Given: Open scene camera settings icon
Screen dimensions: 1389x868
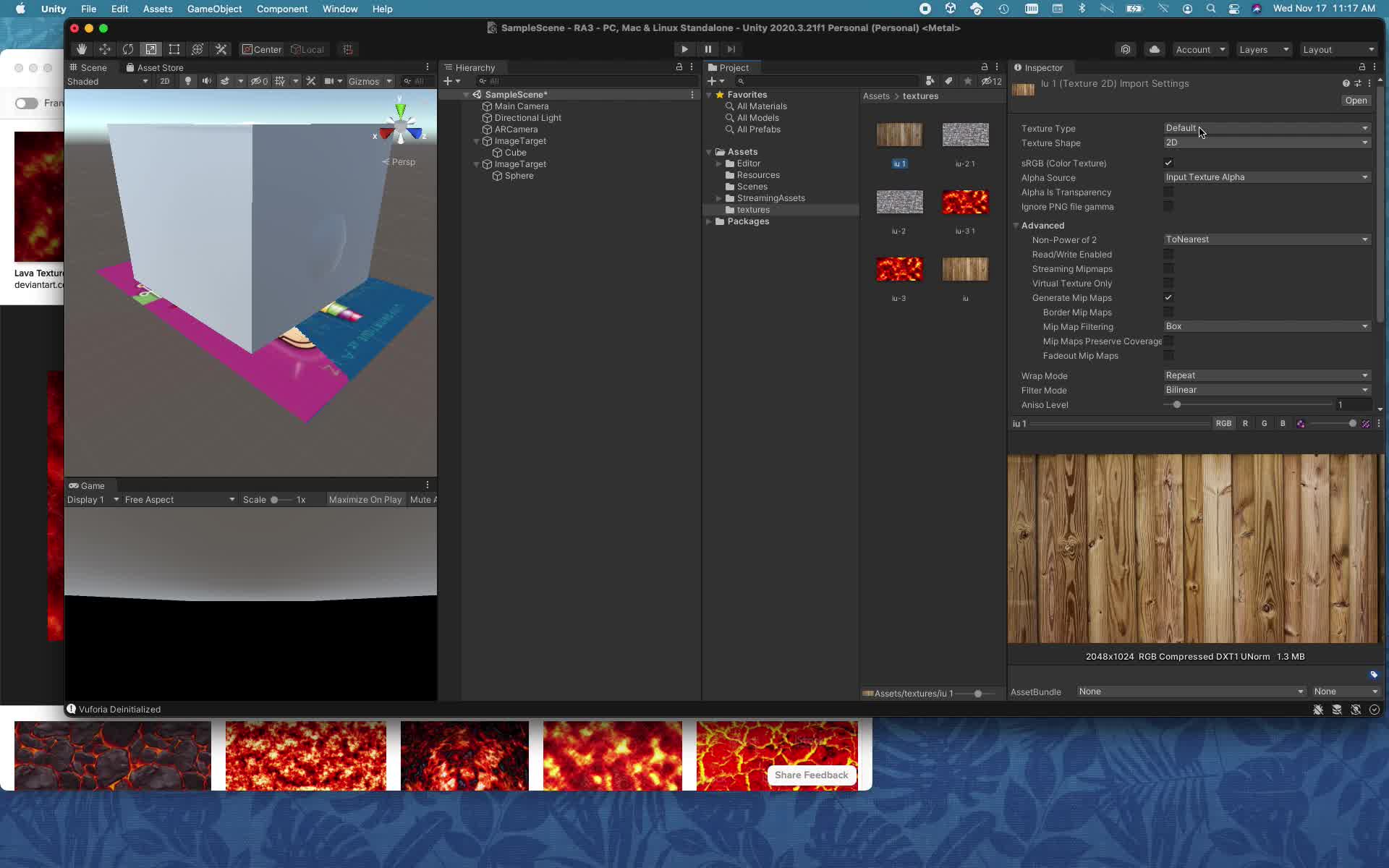Looking at the screenshot, I should (329, 81).
